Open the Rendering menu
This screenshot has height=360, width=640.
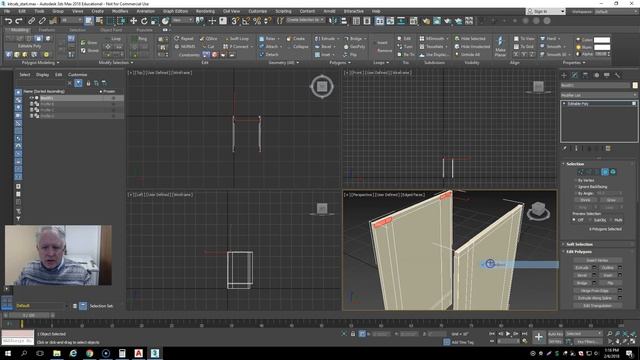coord(205,11)
